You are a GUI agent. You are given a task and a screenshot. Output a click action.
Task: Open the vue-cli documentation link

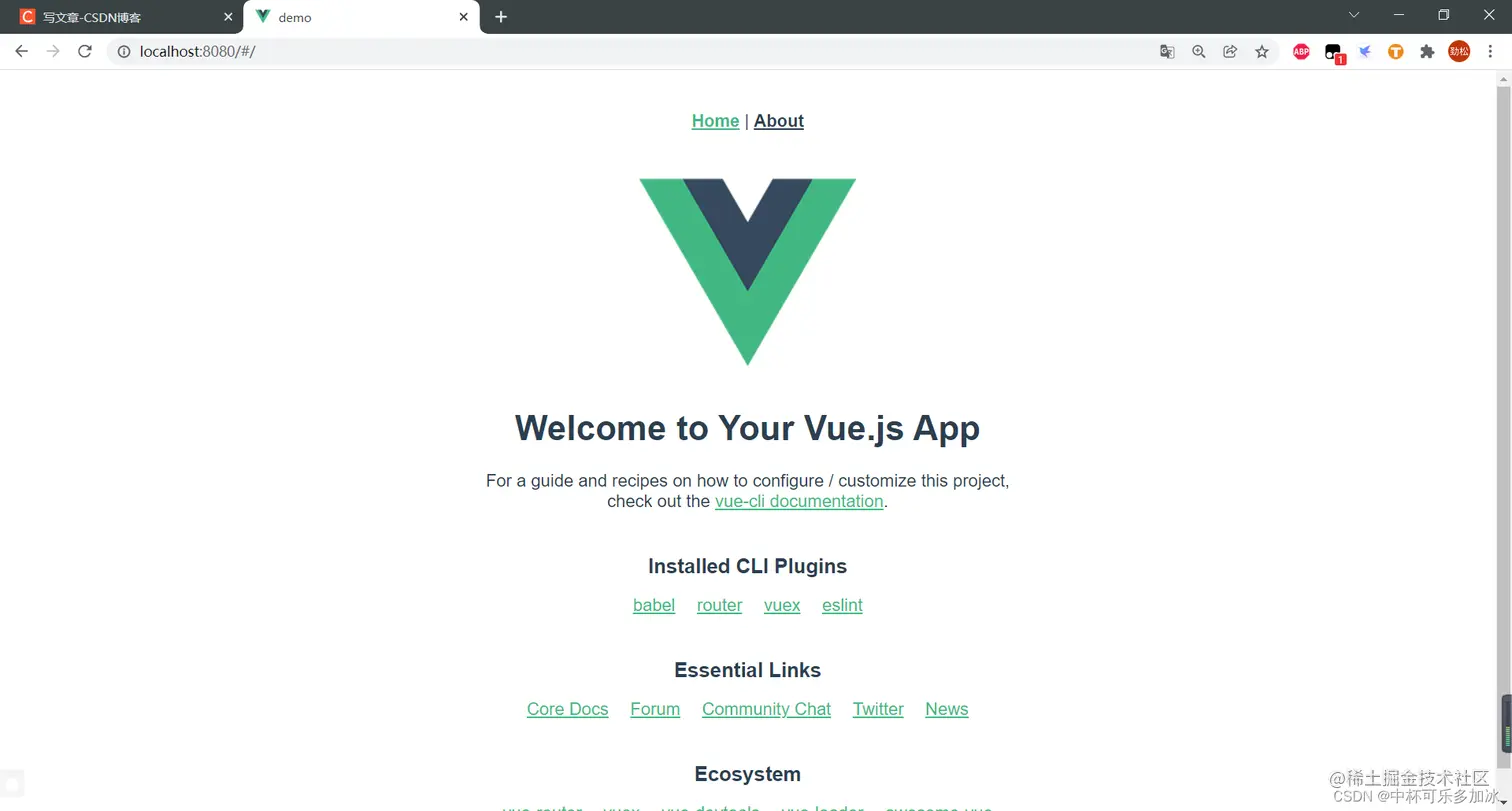click(799, 501)
